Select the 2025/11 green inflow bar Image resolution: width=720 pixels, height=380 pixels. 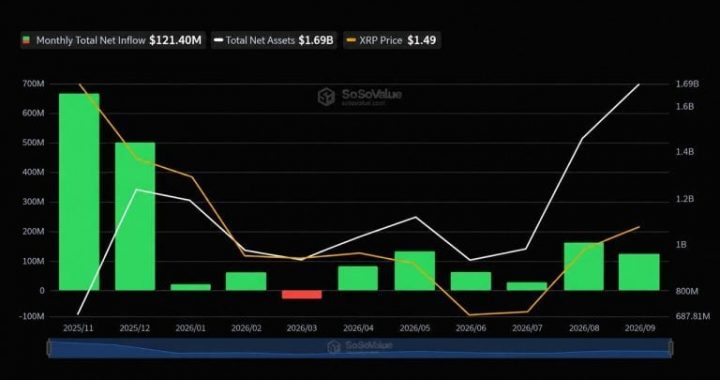[79, 192]
